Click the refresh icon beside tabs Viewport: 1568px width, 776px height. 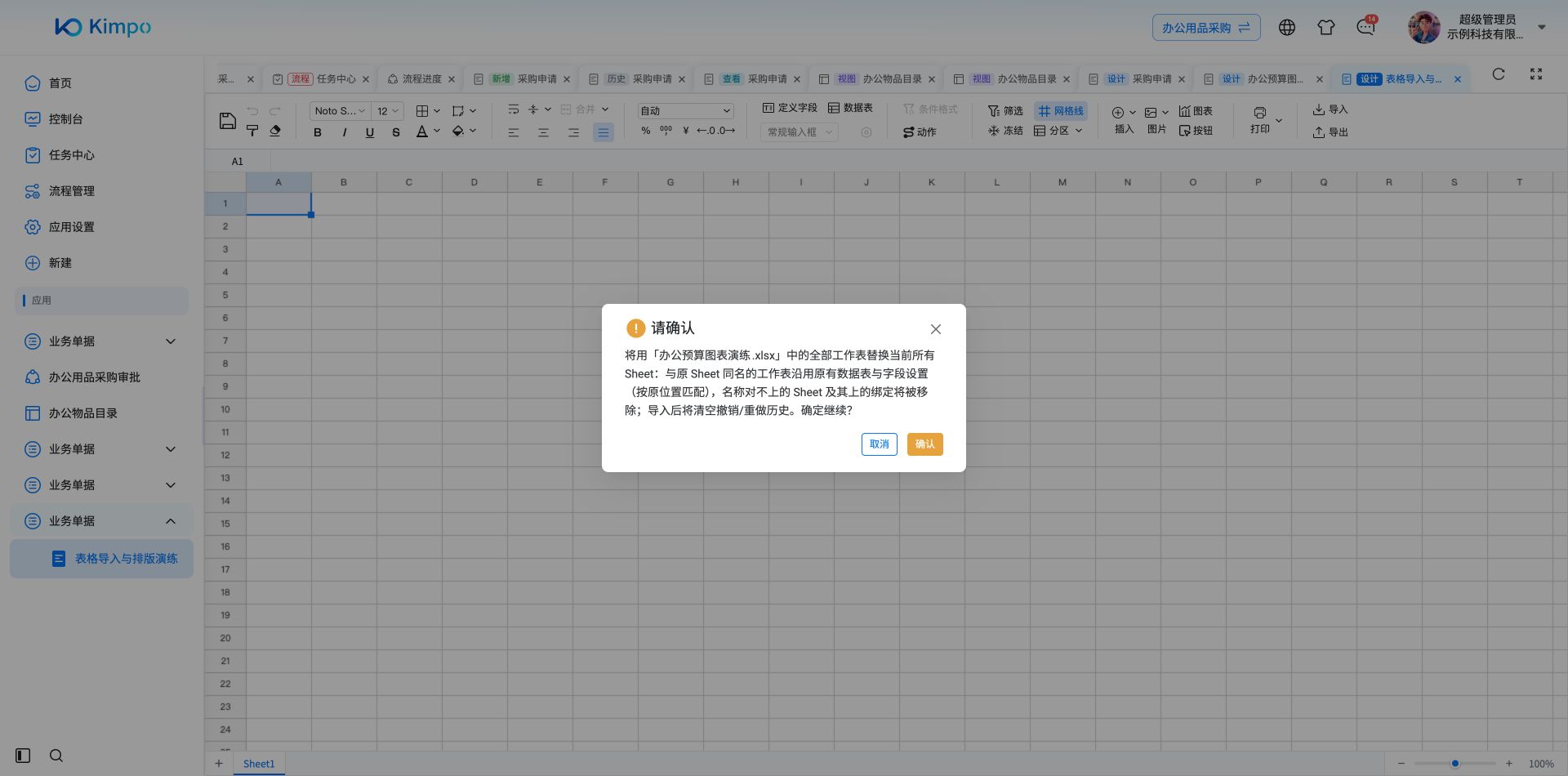[x=1499, y=74]
